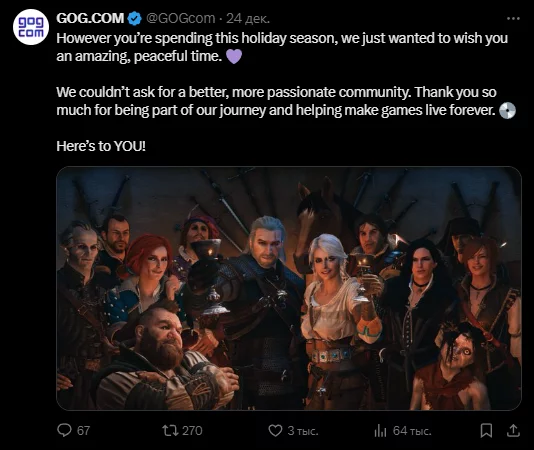Open the GOG.COM display name link
534x450 pixels.
pos(90,18)
